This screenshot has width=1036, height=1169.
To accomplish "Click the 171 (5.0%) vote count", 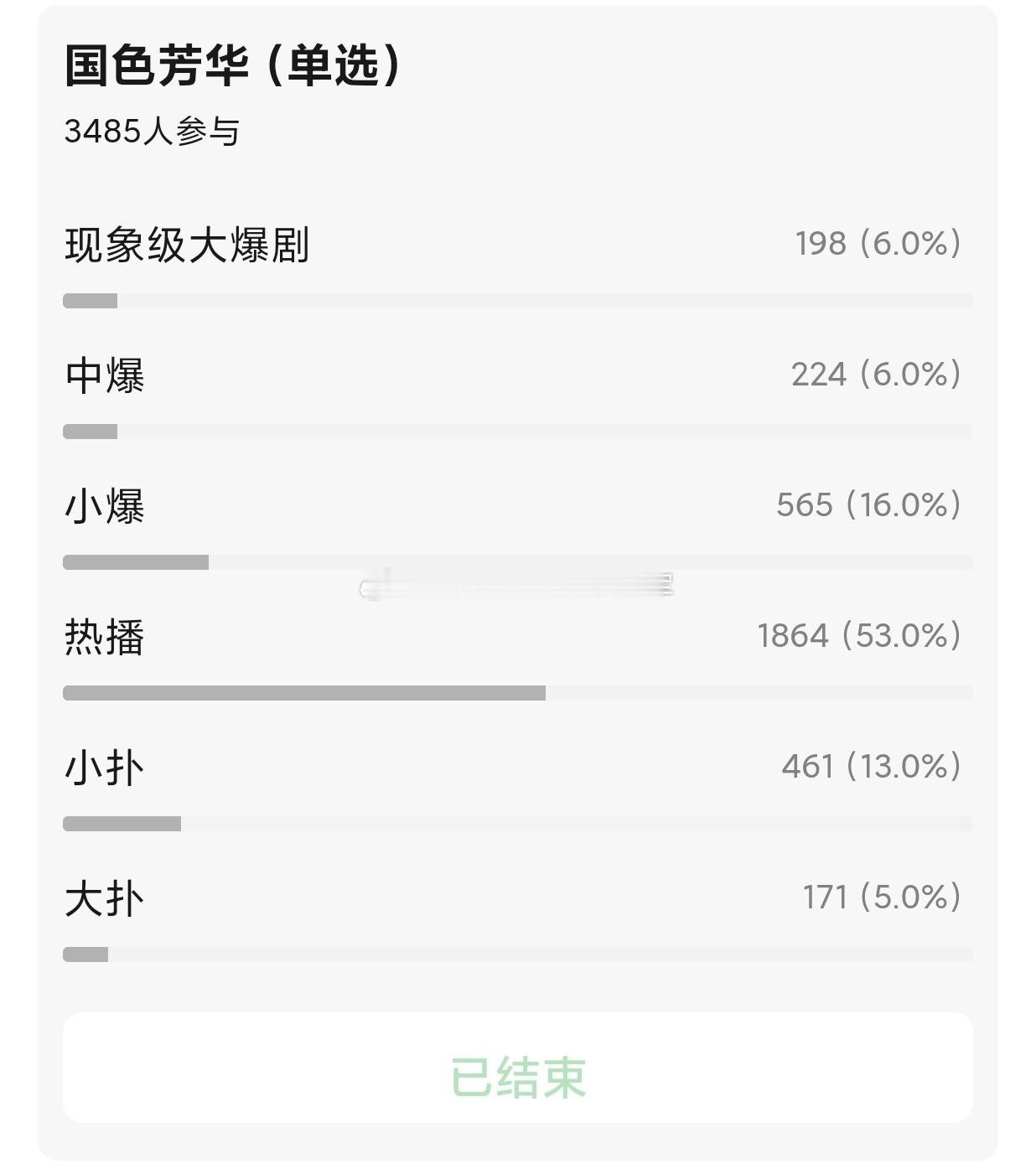I will [883, 897].
